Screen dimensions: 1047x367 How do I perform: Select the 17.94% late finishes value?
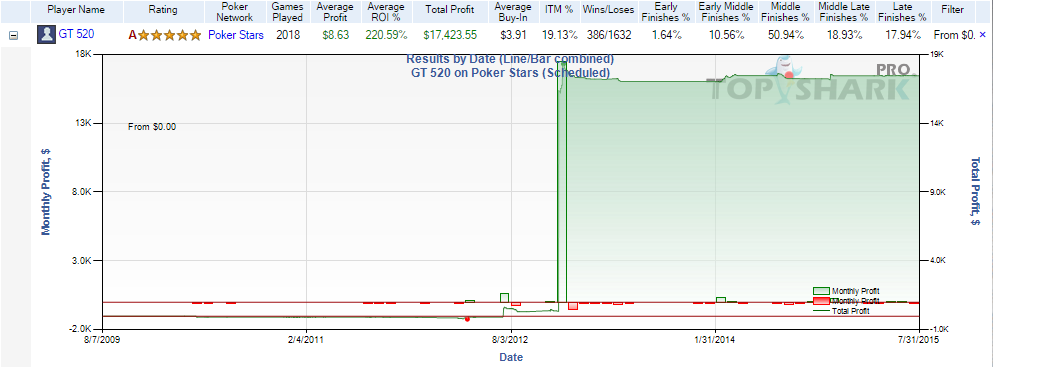(x=903, y=35)
